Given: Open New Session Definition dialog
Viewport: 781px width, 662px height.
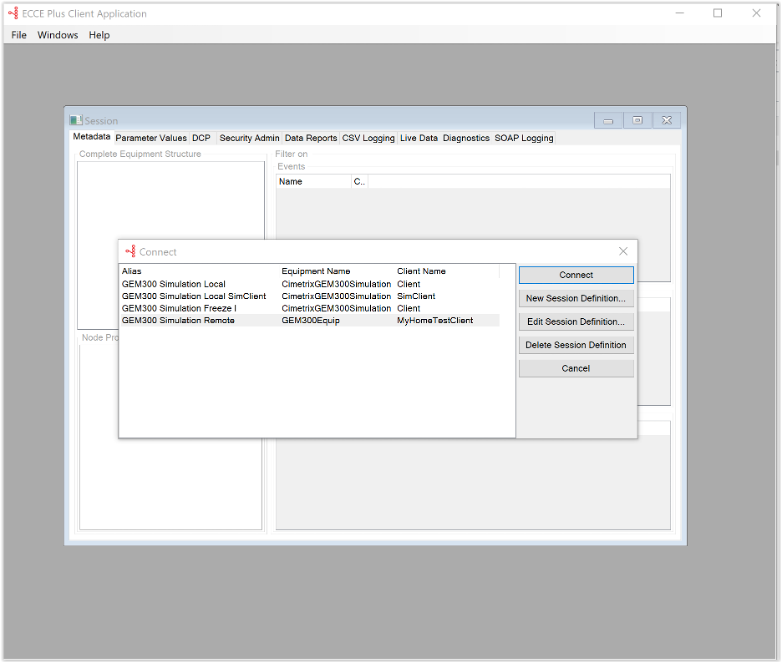Looking at the screenshot, I should click(x=576, y=298).
